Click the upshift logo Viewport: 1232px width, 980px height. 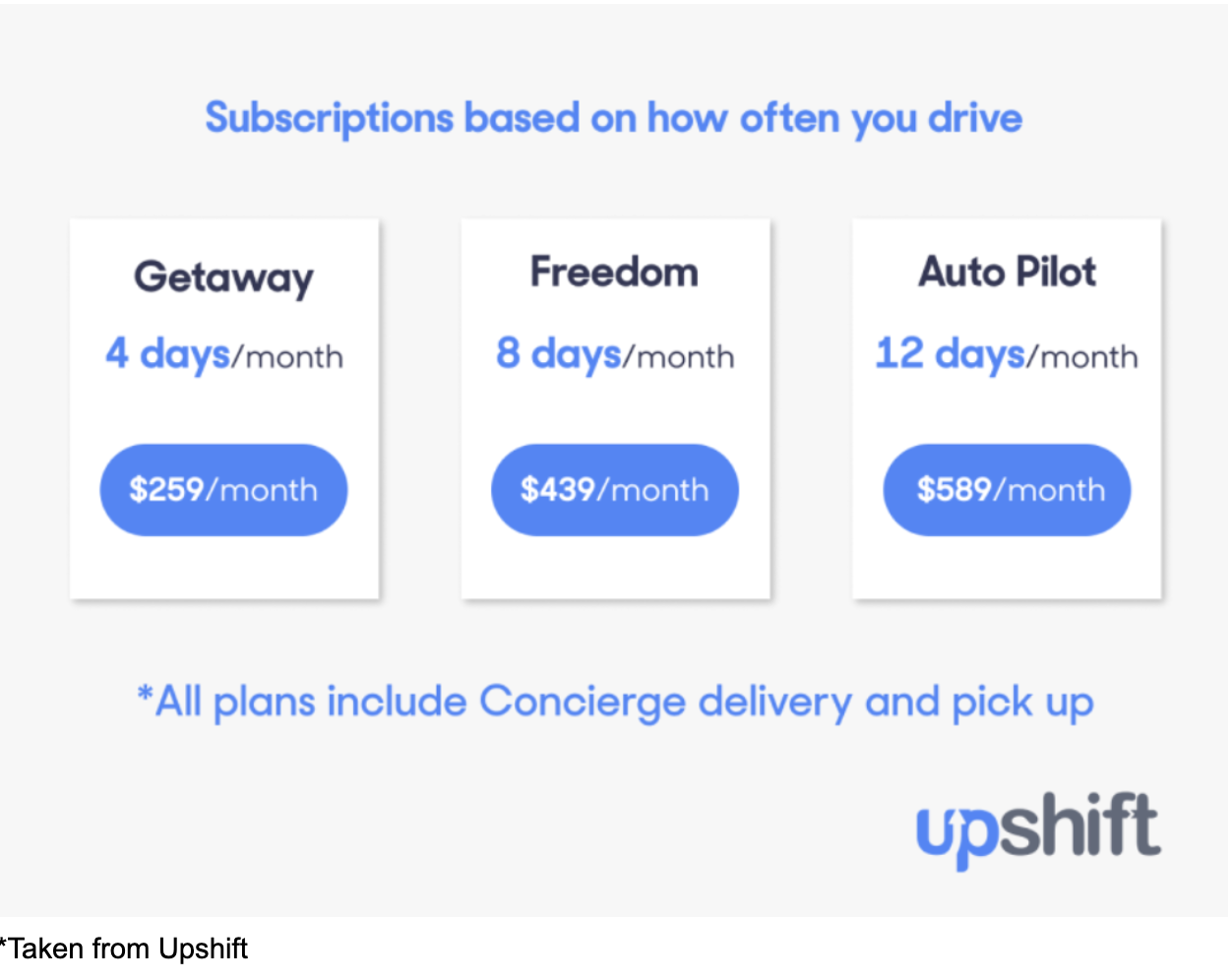click(1038, 829)
